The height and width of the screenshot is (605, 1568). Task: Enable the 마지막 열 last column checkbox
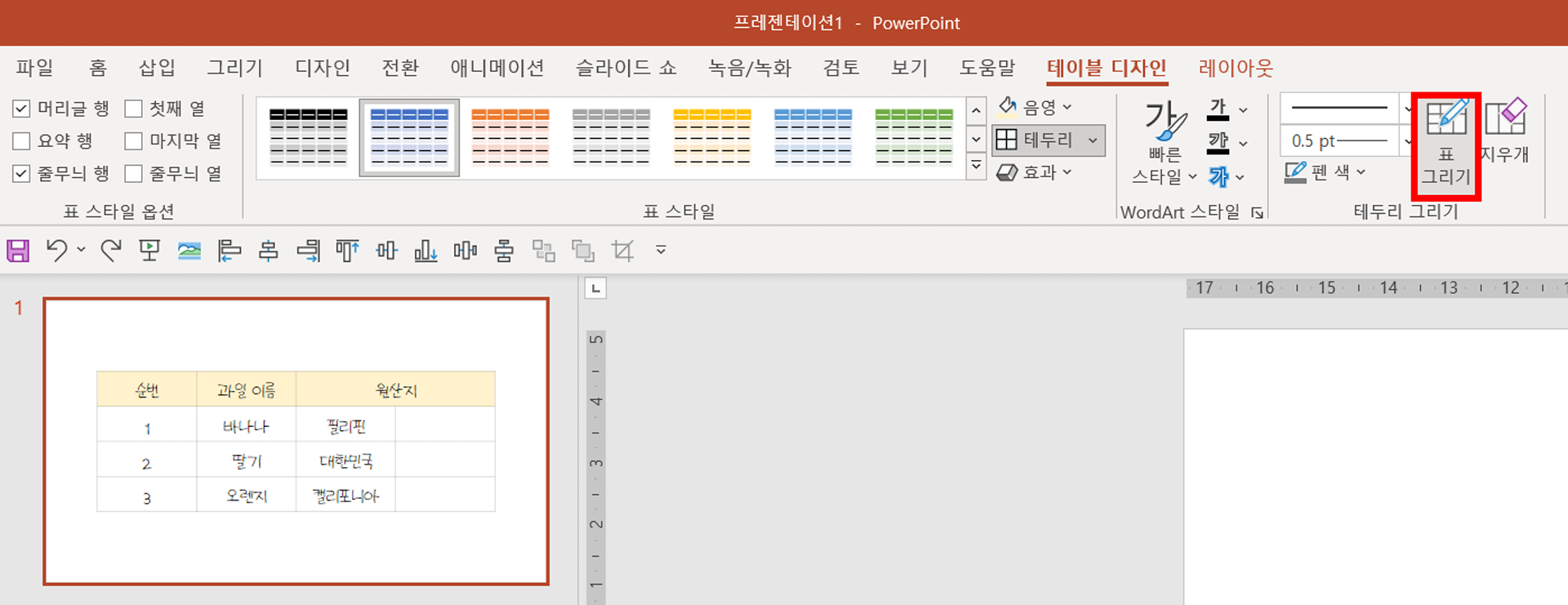[133, 140]
